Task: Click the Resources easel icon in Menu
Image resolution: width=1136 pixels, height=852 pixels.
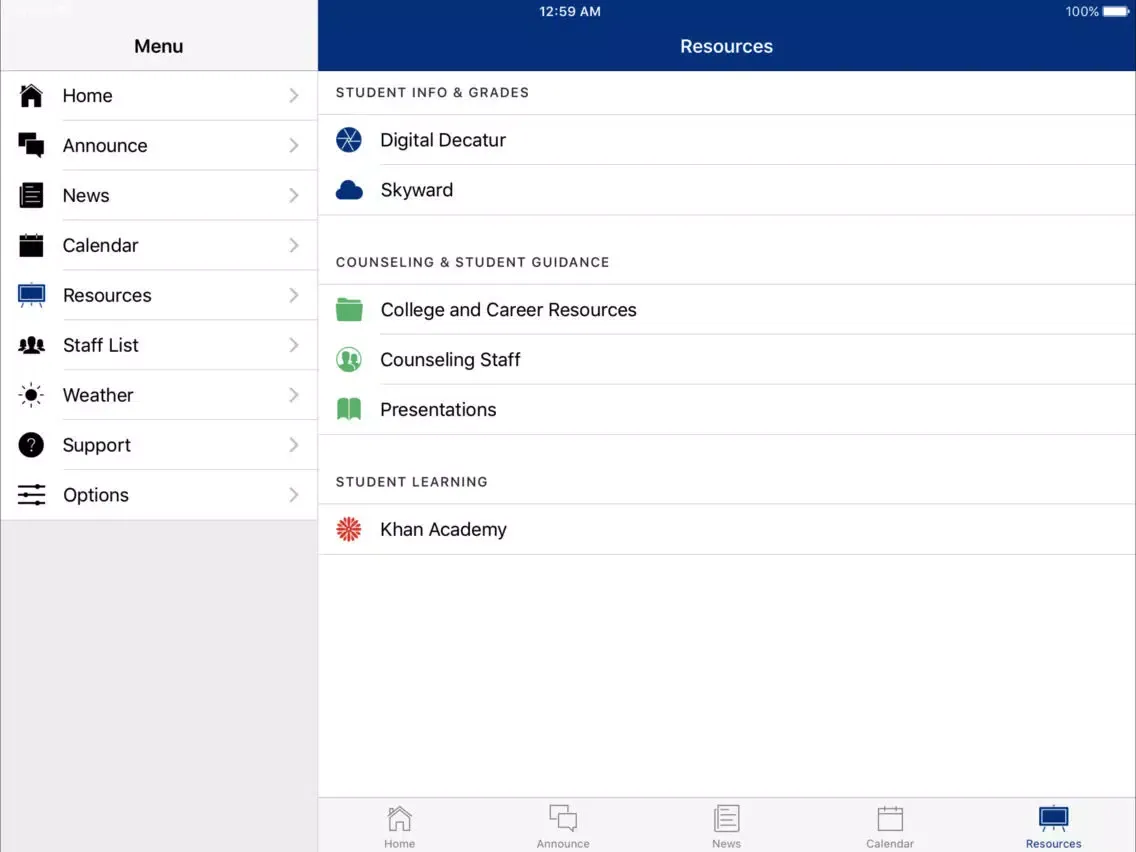Action: tap(31, 295)
